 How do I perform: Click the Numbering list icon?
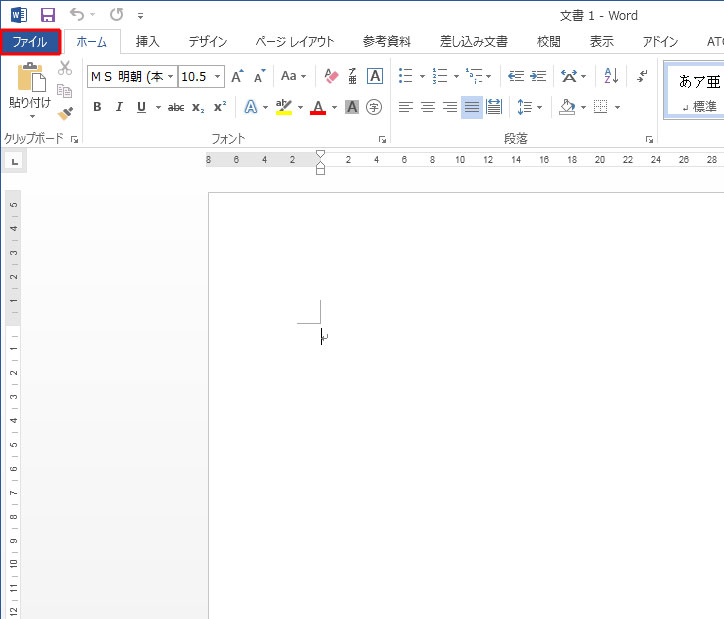point(440,76)
